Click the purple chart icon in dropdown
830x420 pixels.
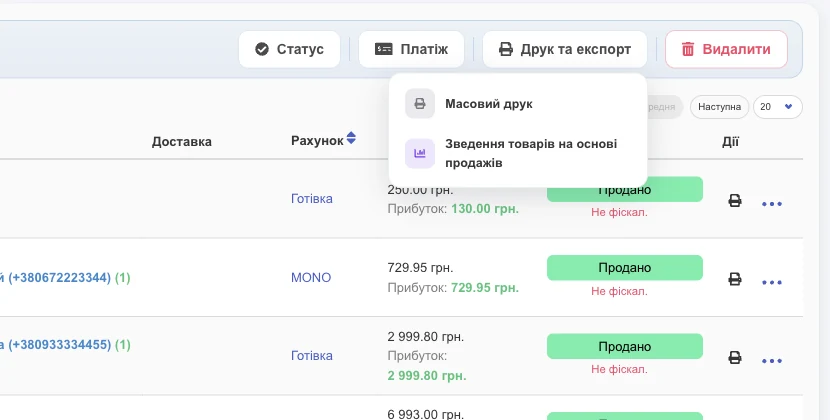420,153
